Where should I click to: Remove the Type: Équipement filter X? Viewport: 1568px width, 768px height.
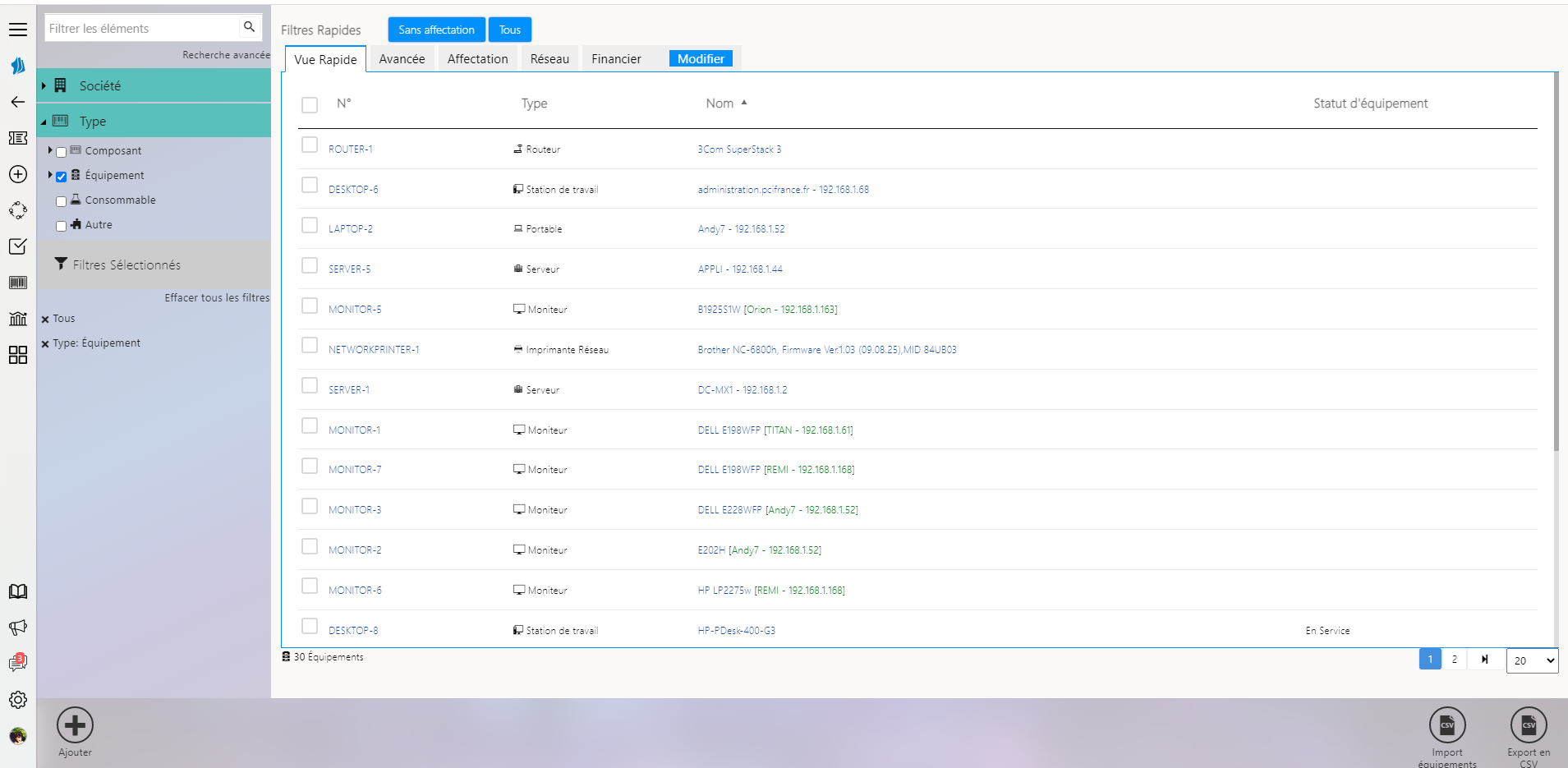point(45,344)
